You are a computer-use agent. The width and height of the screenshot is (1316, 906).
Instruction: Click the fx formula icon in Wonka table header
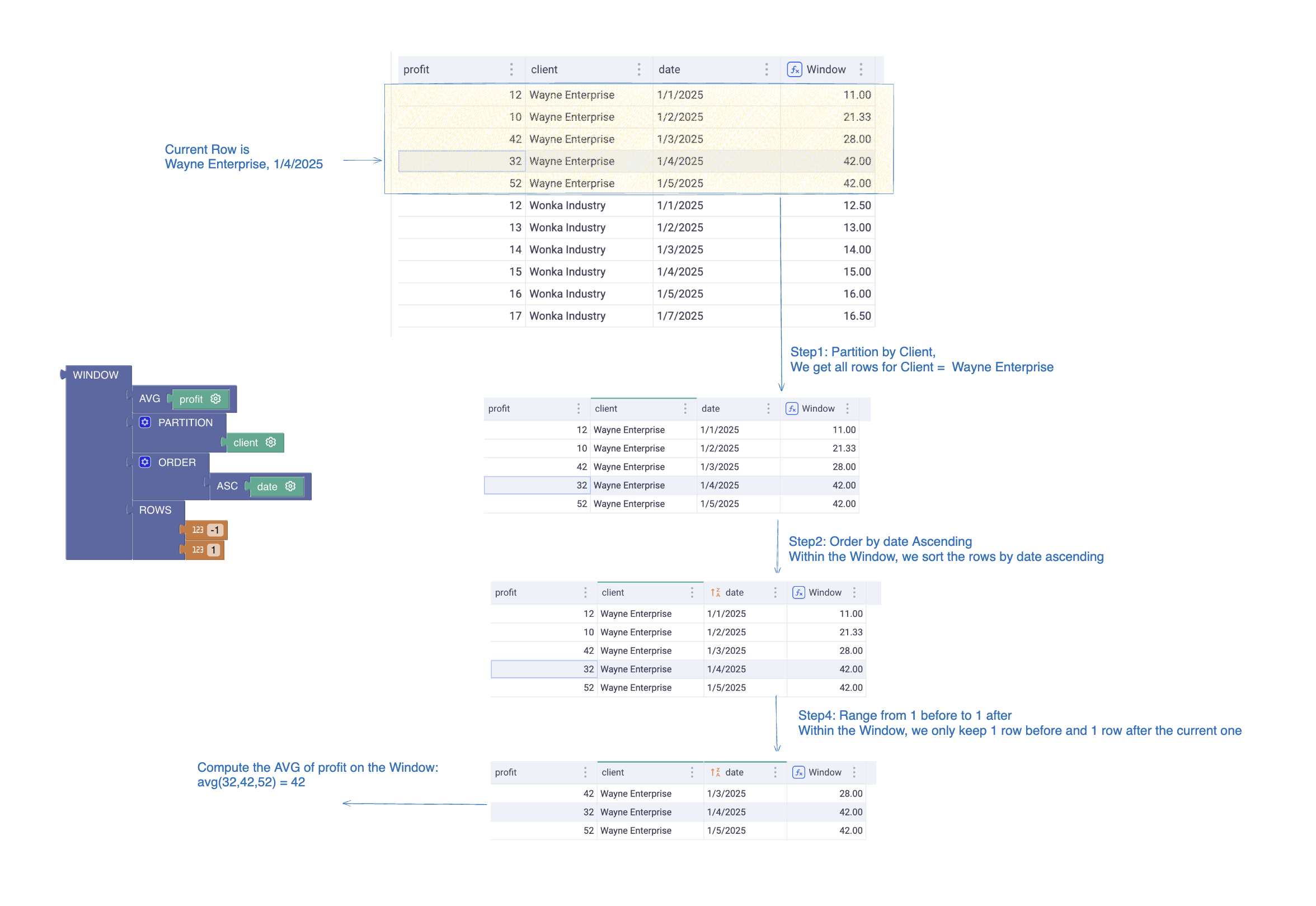click(794, 69)
